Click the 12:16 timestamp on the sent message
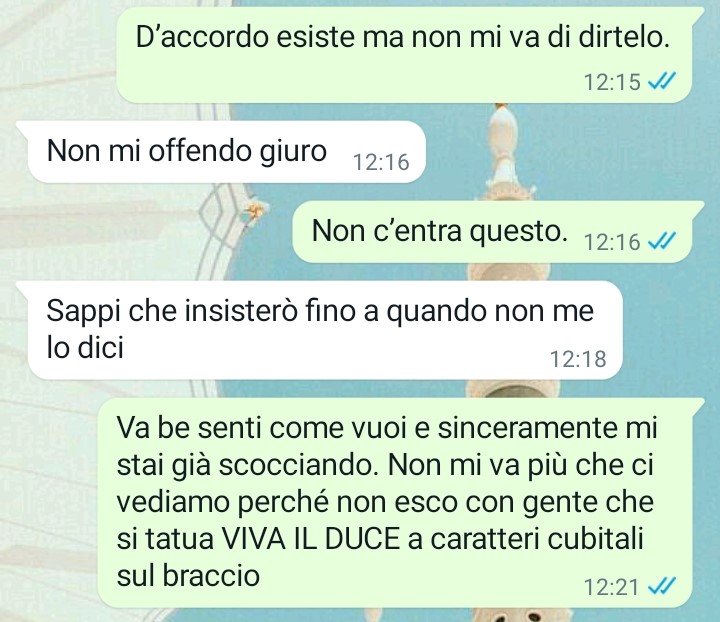This screenshot has width=720, height=622. coord(612,242)
